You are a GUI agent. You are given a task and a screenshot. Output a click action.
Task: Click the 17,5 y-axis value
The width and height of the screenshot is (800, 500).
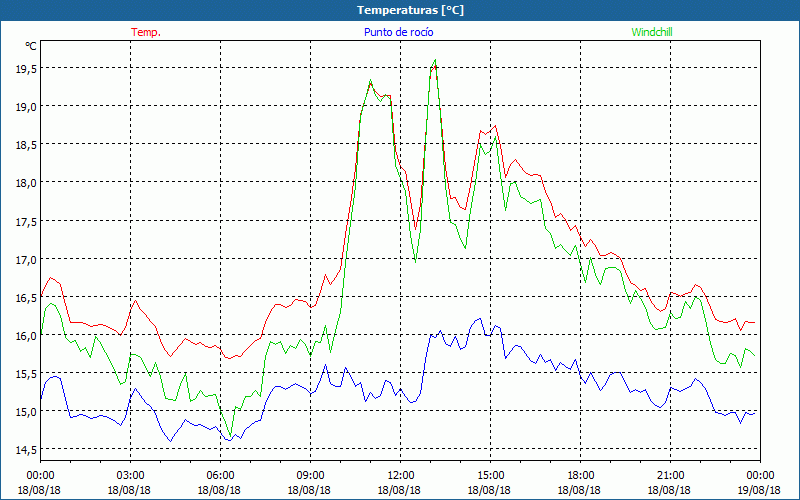pos(26,221)
